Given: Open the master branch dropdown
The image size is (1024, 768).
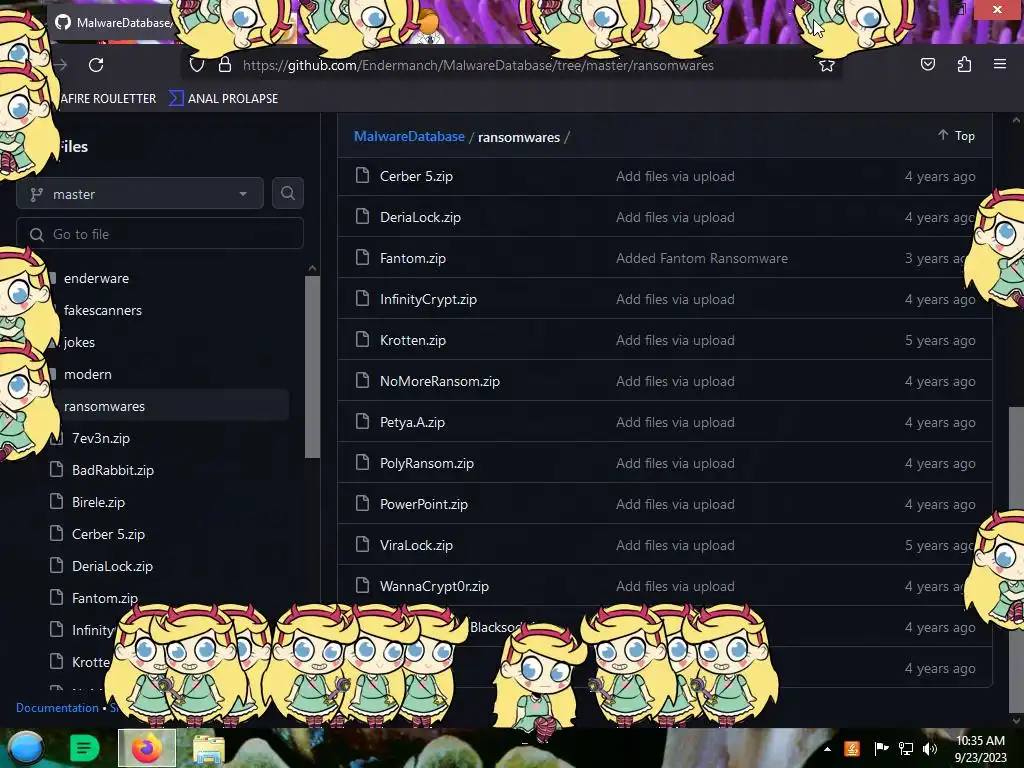Looking at the screenshot, I should [140, 193].
